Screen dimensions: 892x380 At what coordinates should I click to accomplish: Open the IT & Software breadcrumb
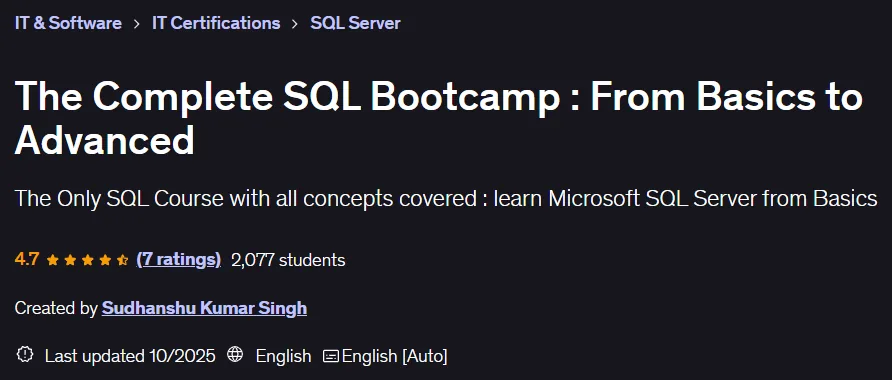point(68,23)
